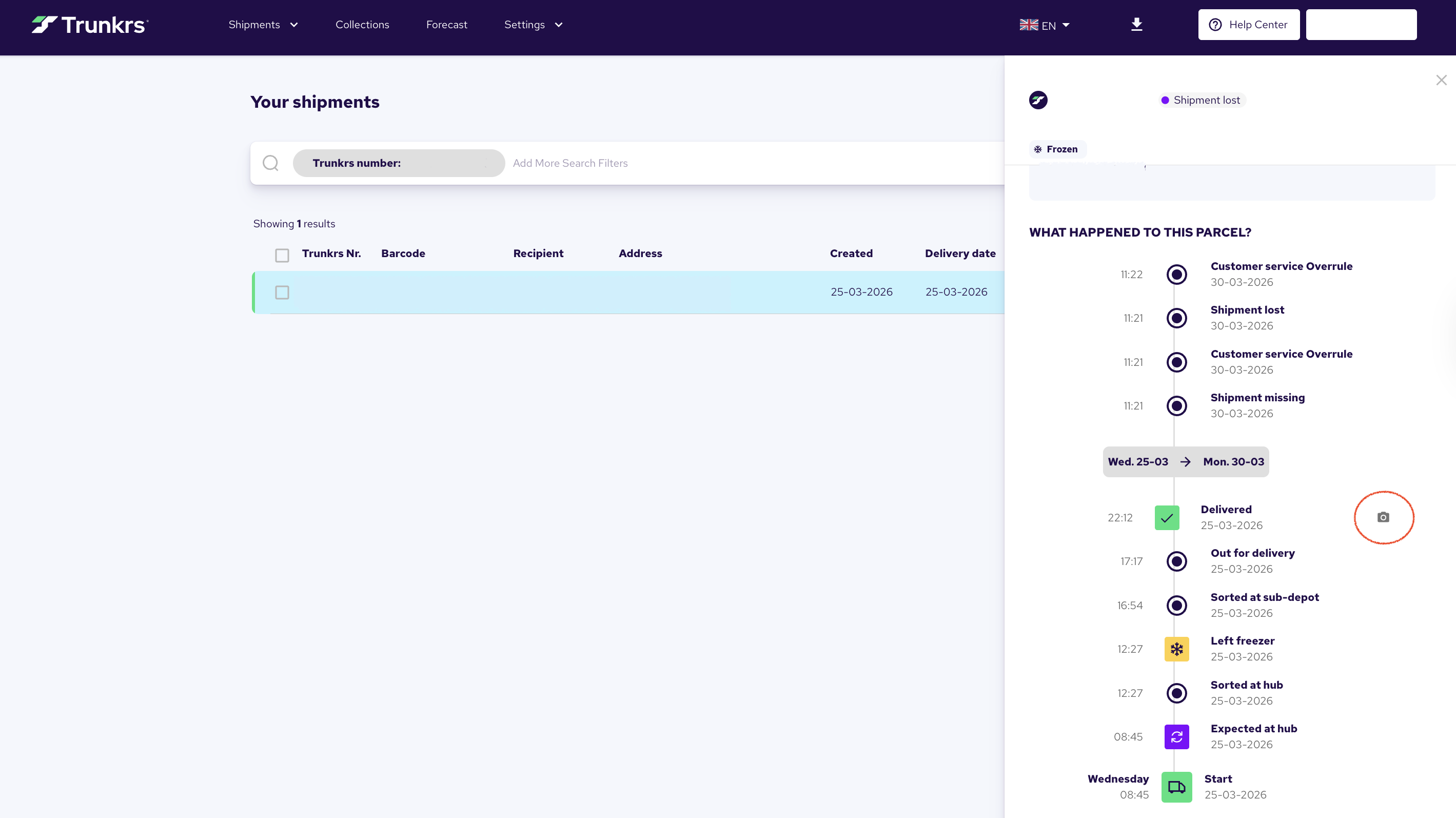Open the EN language dropdown arrow
The height and width of the screenshot is (818, 1456).
pyautogui.click(x=1066, y=25)
